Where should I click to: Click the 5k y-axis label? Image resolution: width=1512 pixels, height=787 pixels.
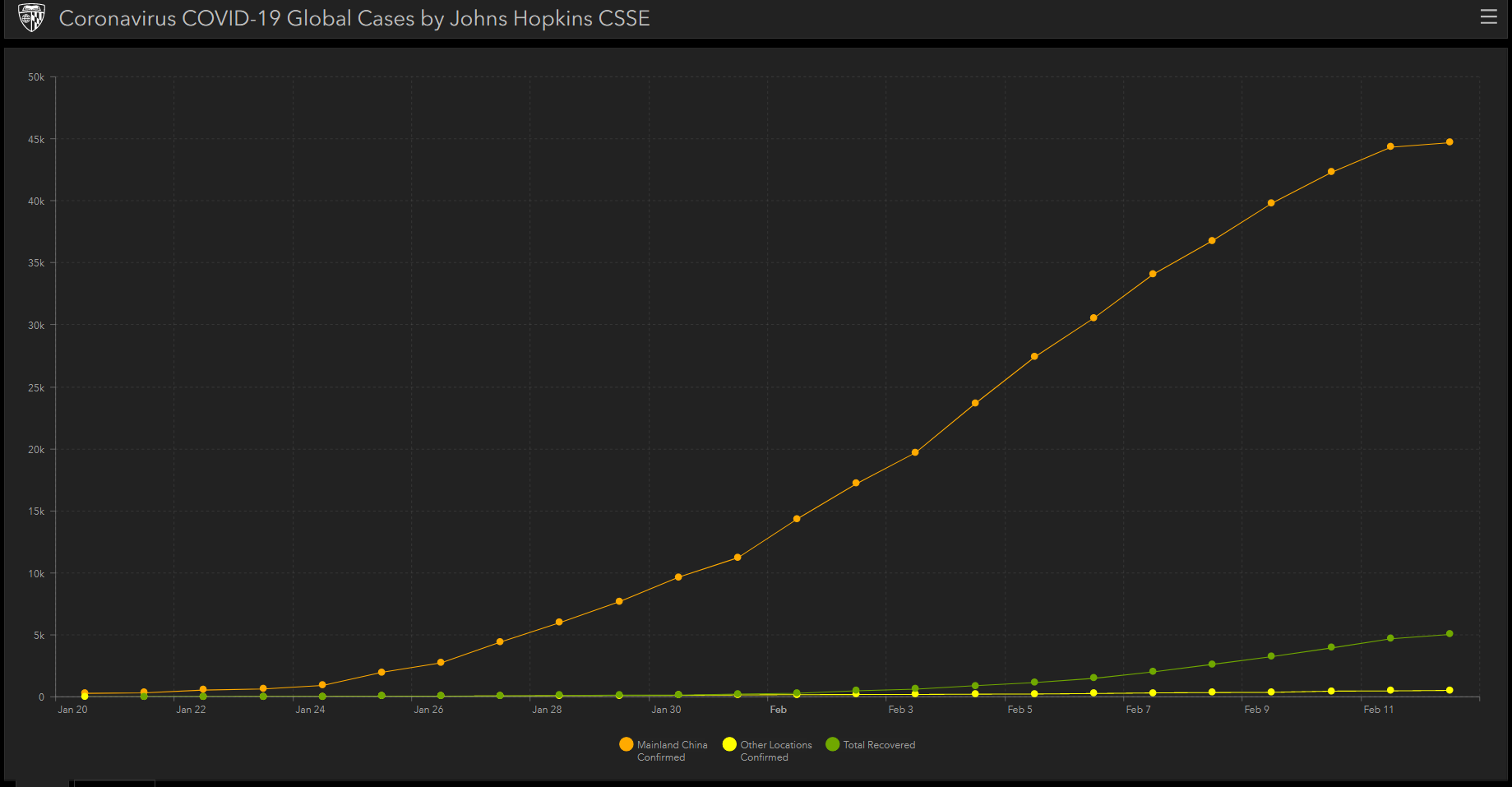point(39,636)
